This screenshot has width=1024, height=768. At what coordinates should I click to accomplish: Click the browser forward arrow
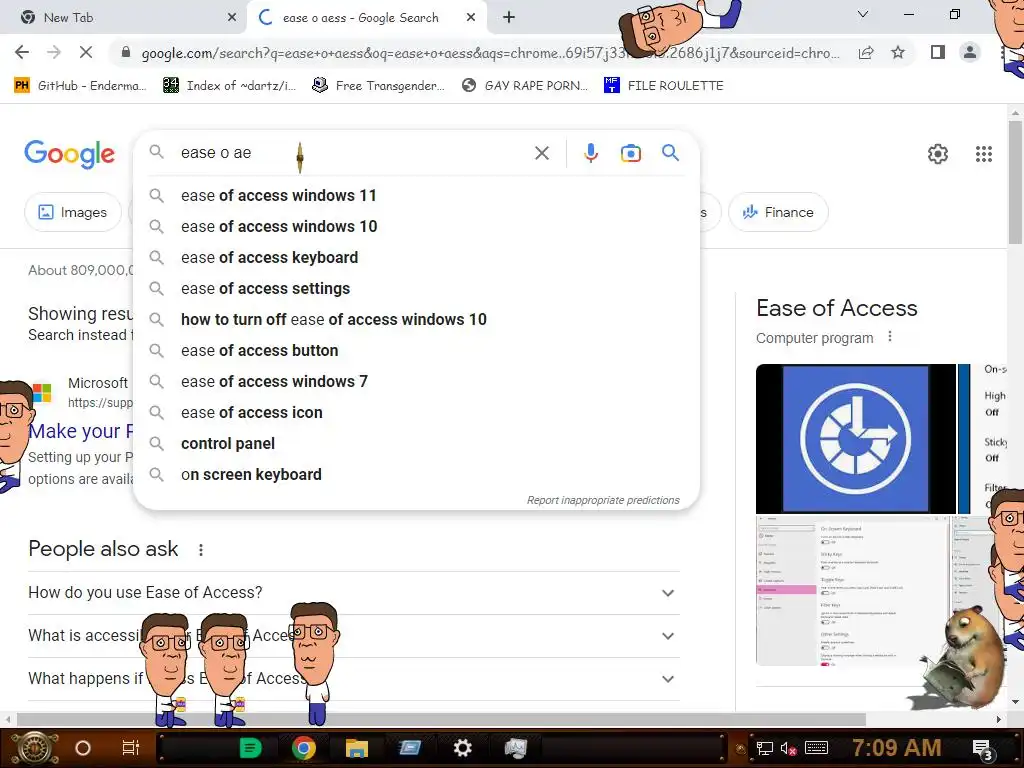point(54,52)
